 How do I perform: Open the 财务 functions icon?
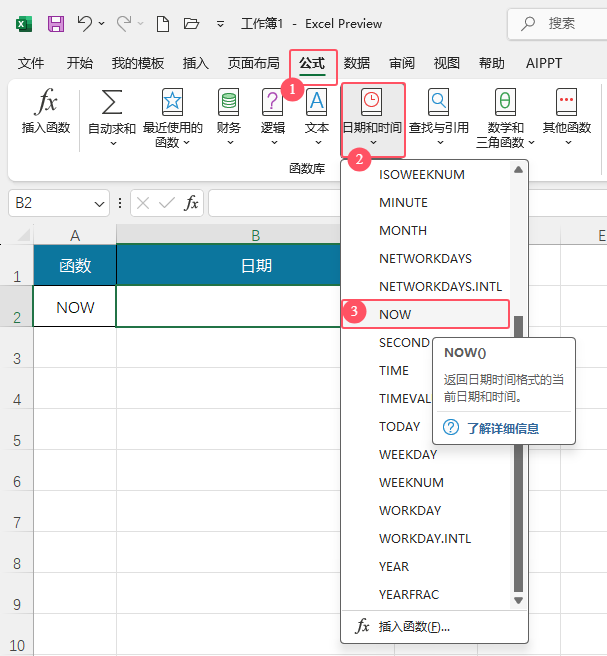228,102
